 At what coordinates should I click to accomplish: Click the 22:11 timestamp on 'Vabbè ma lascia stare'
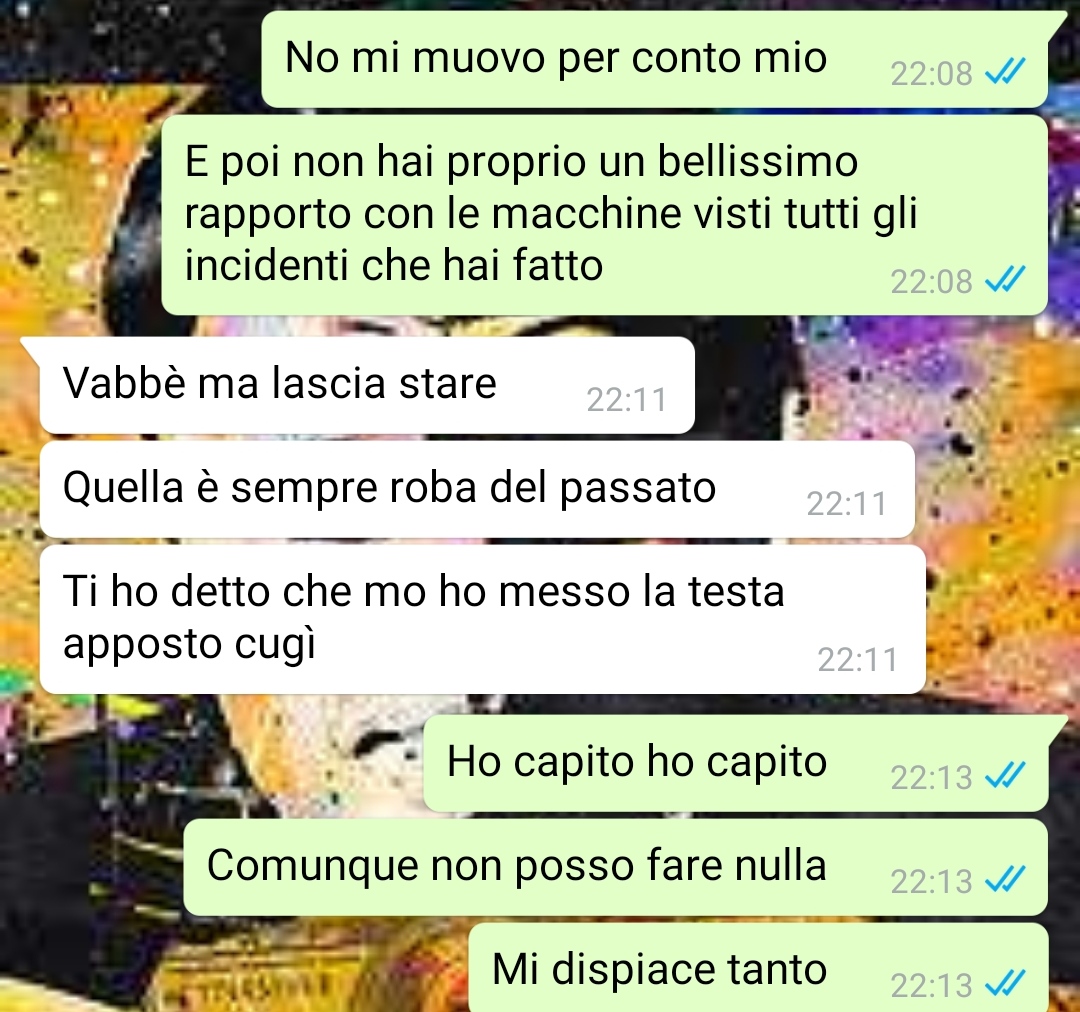[627, 400]
